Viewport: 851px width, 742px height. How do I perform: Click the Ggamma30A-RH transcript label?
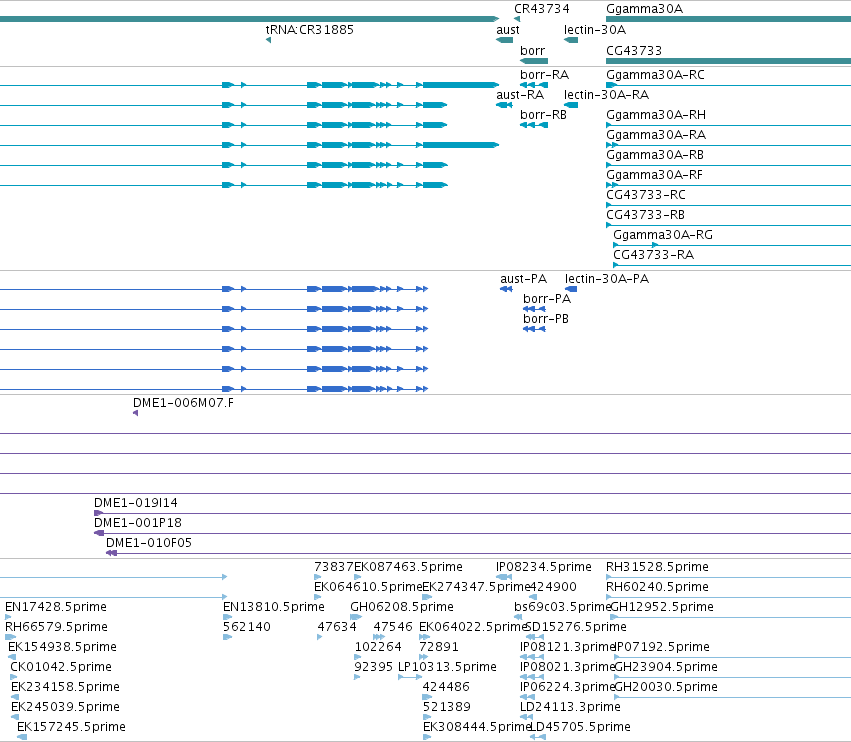click(x=656, y=115)
